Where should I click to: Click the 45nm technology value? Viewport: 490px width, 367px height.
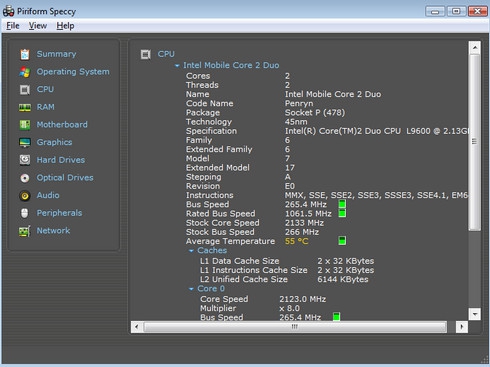(x=296, y=122)
